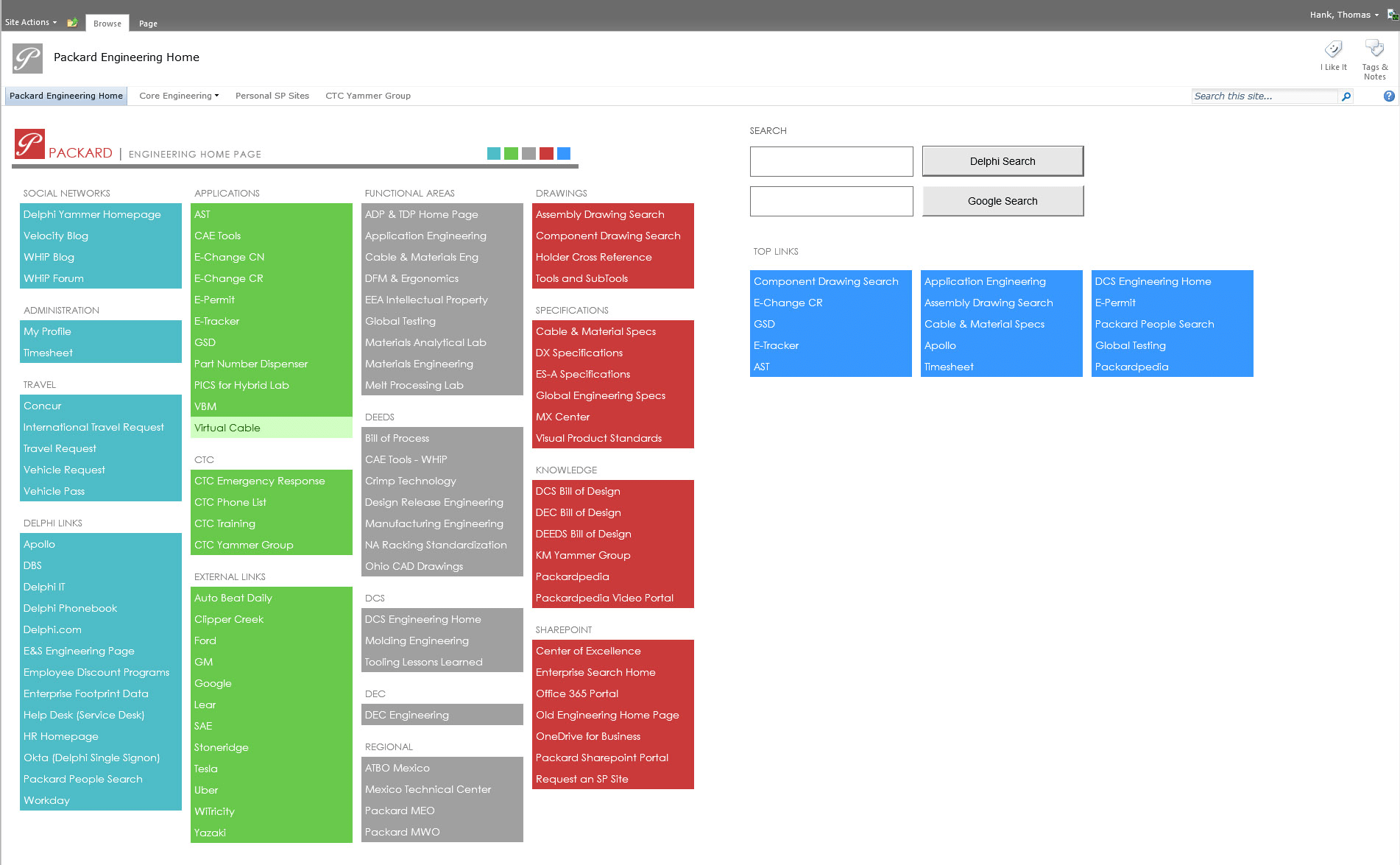Open the DEC Engineering link
1400x865 pixels.
[x=406, y=715]
